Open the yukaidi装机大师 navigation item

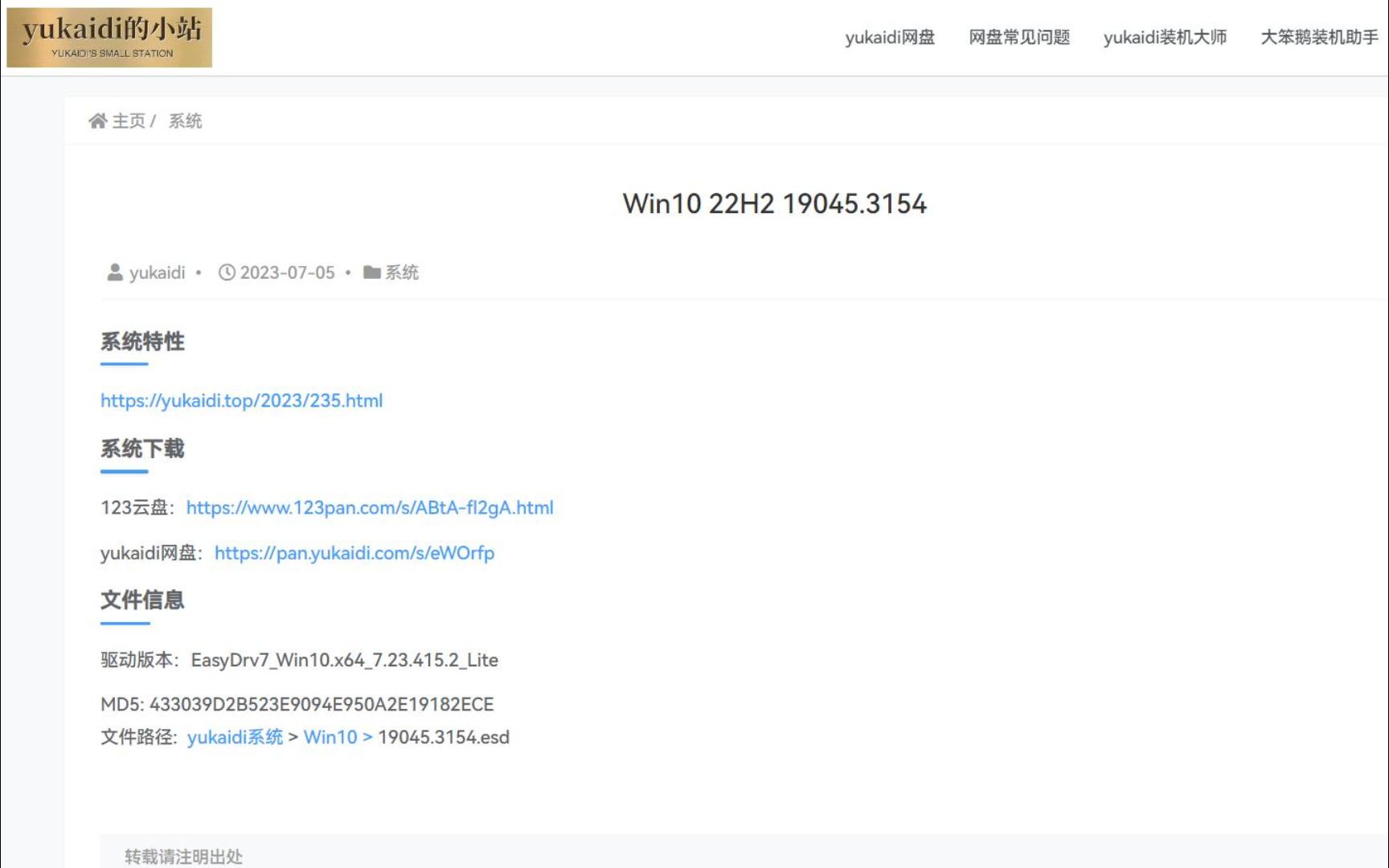[1166, 37]
